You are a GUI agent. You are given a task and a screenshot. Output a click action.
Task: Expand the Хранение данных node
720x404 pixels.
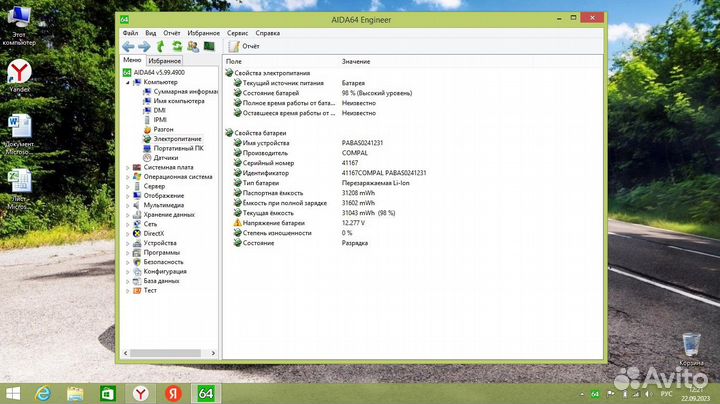coord(128,215)
